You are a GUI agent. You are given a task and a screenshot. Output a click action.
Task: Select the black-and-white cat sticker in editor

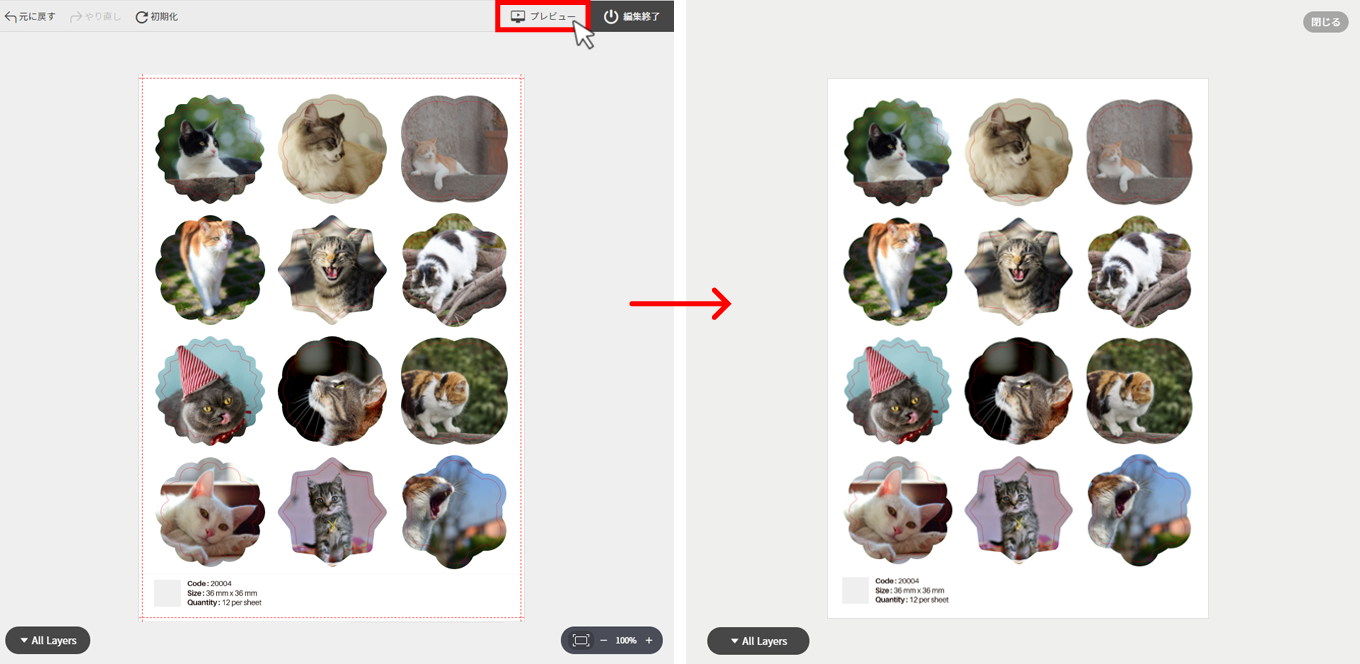209,150
